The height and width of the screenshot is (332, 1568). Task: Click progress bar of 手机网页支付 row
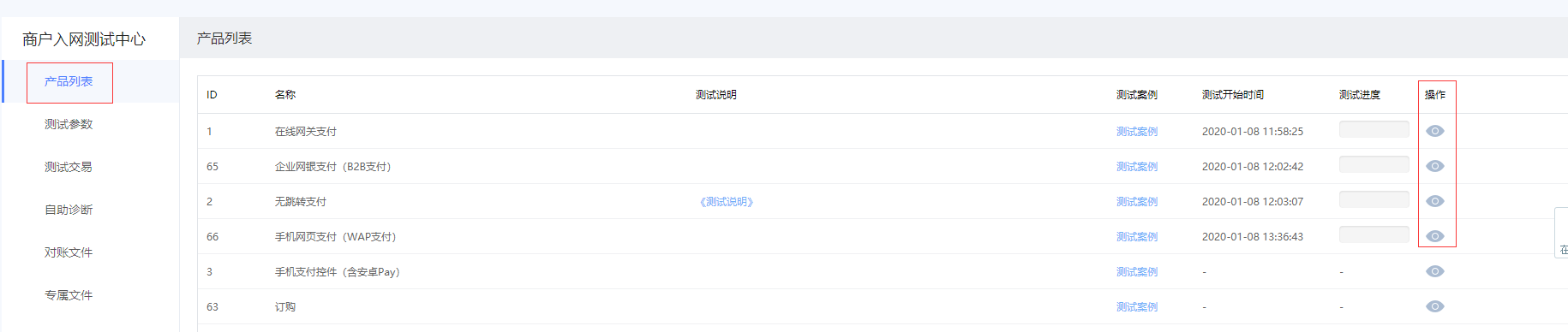coord(1373,234)
